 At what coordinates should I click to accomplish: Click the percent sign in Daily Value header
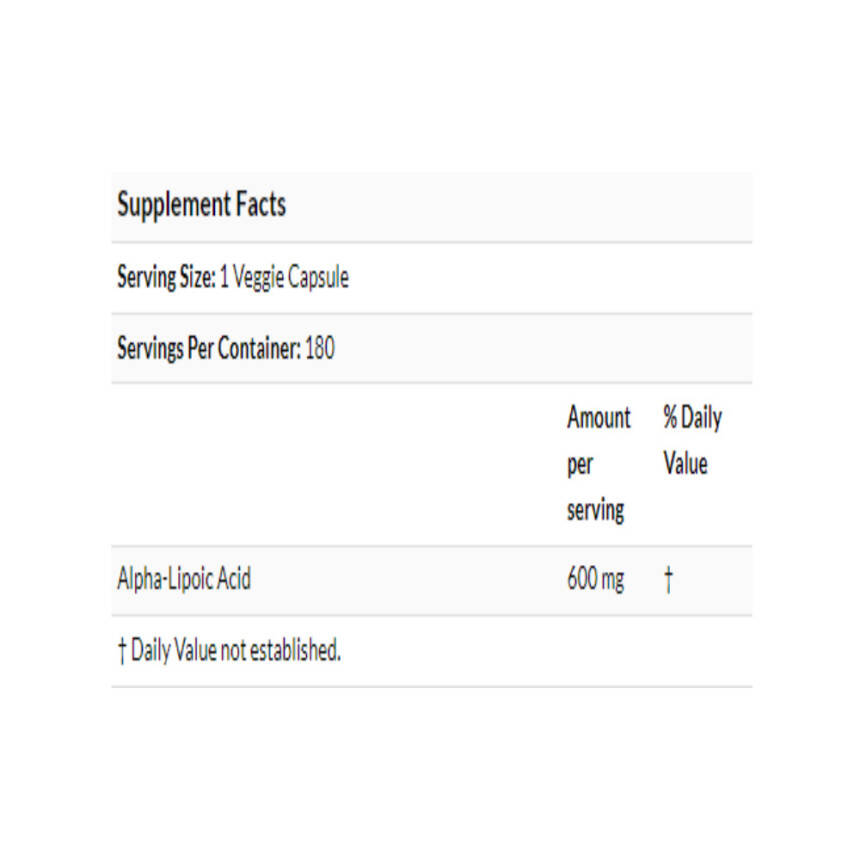pos(670,417)
